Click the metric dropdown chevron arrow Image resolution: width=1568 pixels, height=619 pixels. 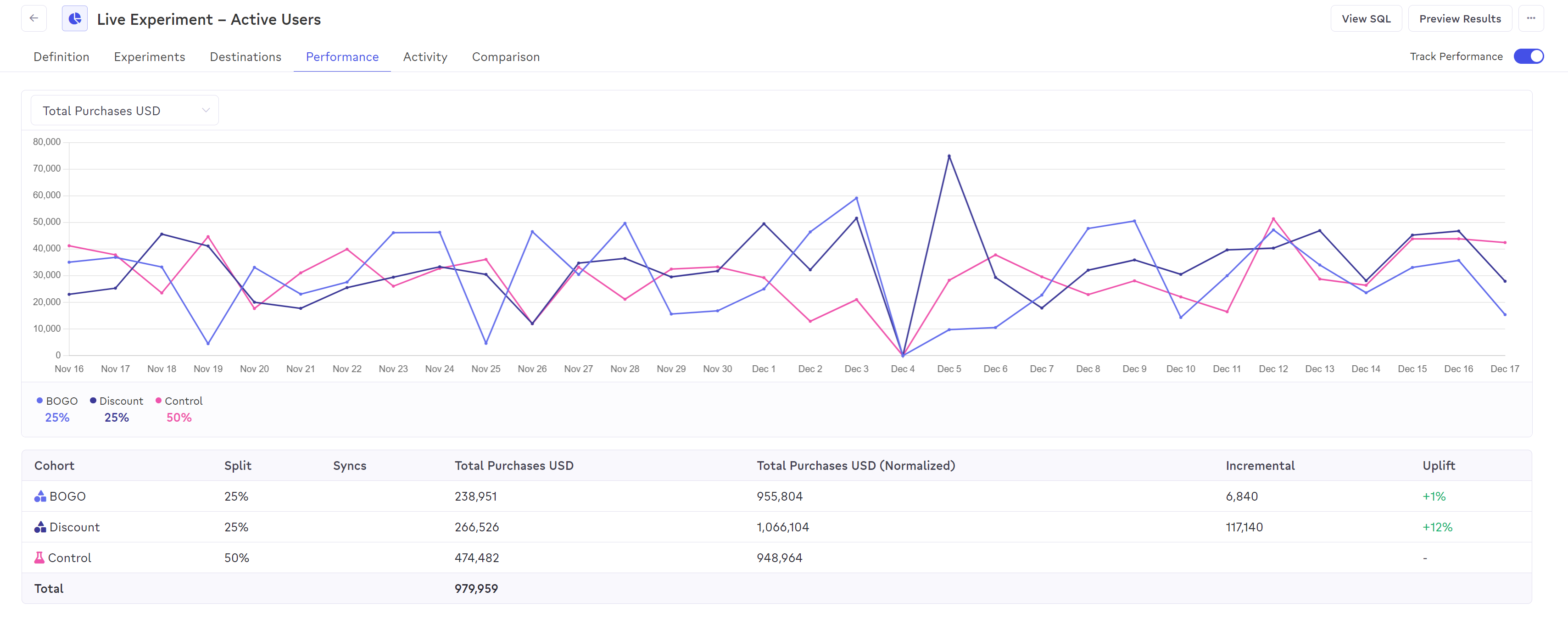click(x=206, y=110)
